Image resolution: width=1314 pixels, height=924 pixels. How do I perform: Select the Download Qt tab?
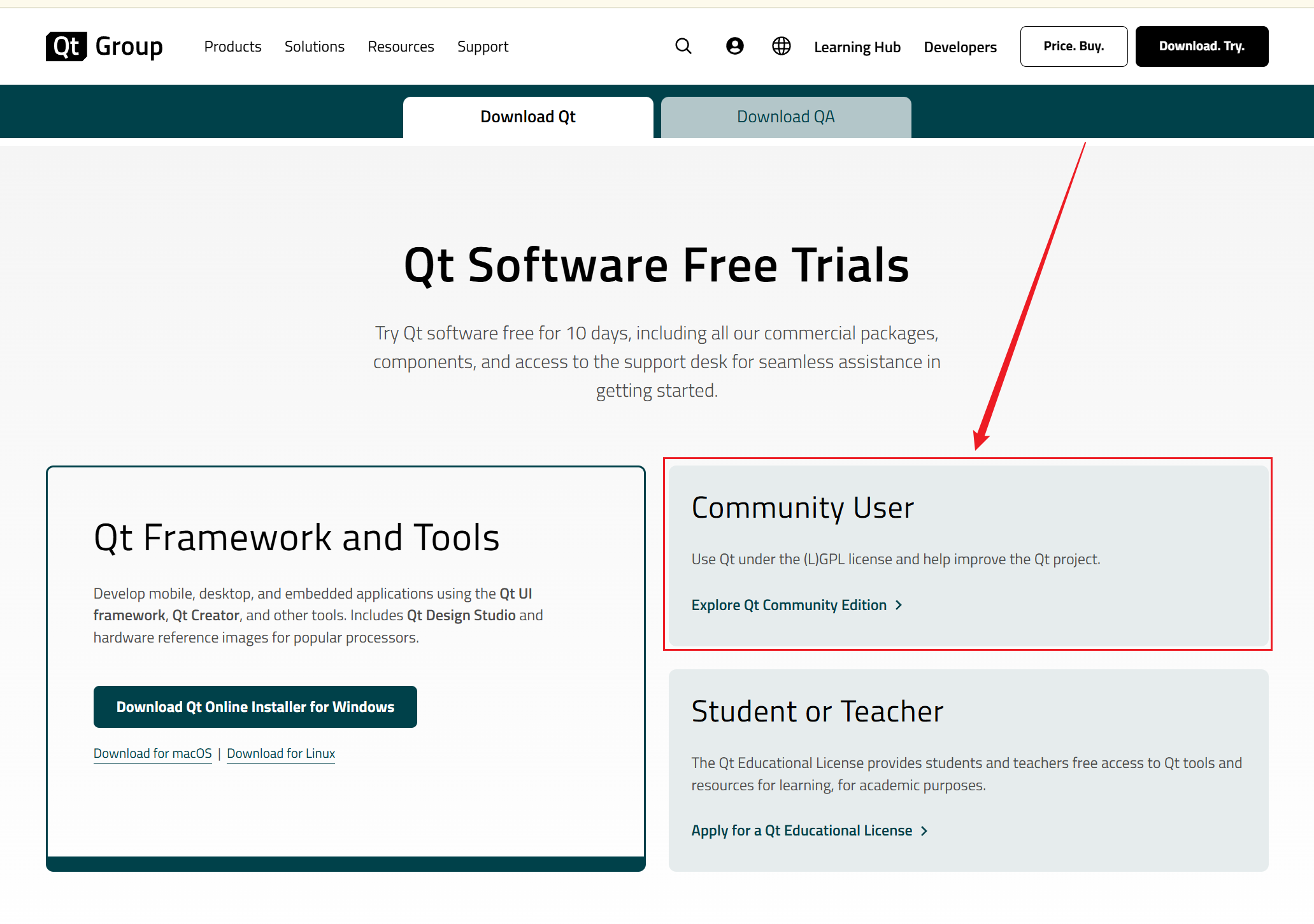(527, 117)
